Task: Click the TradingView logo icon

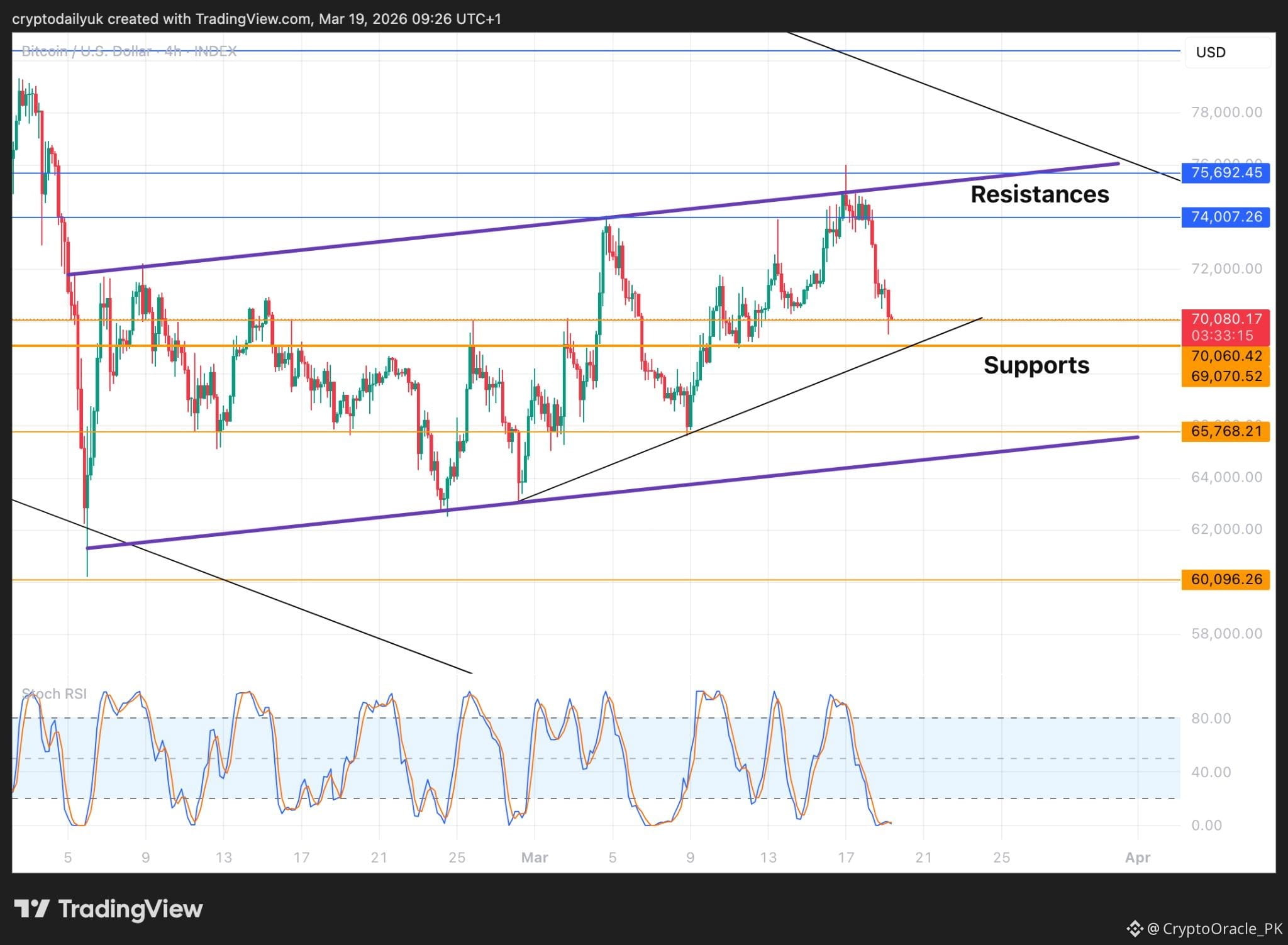Action: tap(31, 909)
